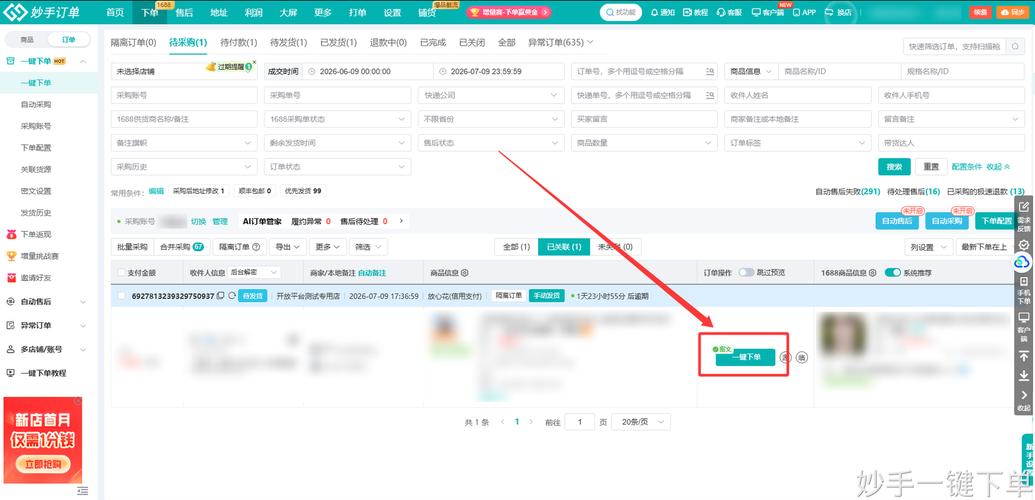1035x500 pixels.
Task: Click the shield icon in right toolbar
Action: pyautogui.click(x=1024, y=244)
